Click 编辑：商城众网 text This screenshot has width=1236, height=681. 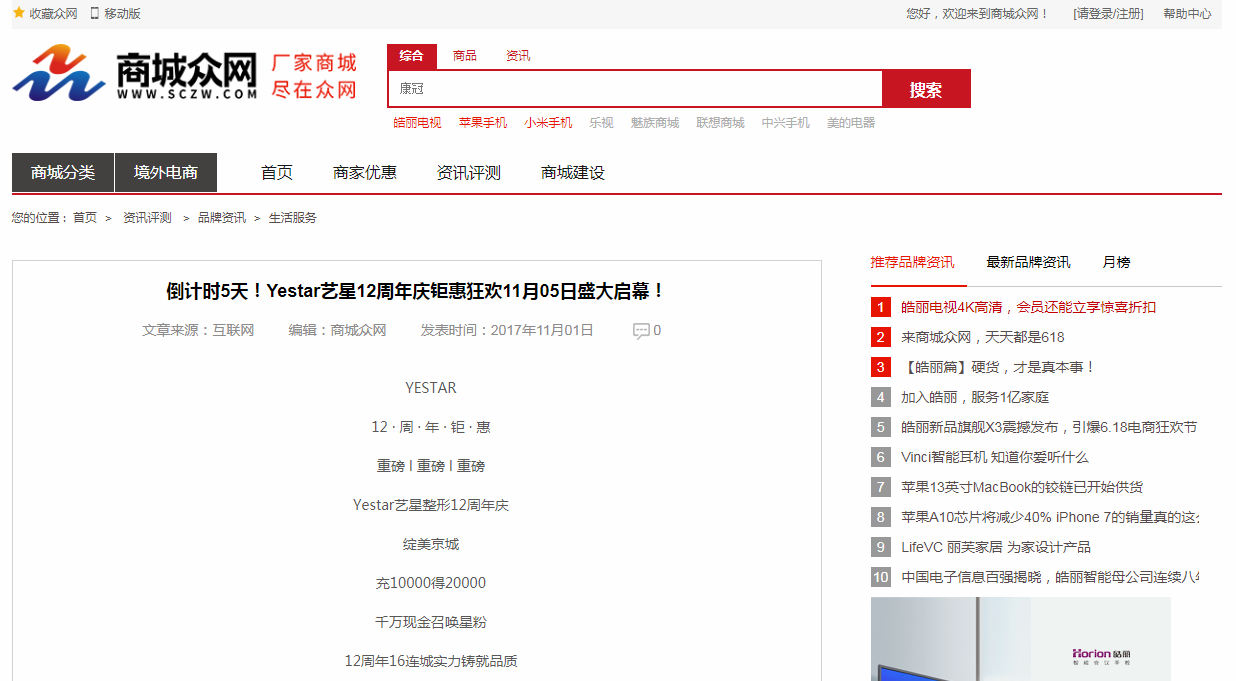pos(337,330)
